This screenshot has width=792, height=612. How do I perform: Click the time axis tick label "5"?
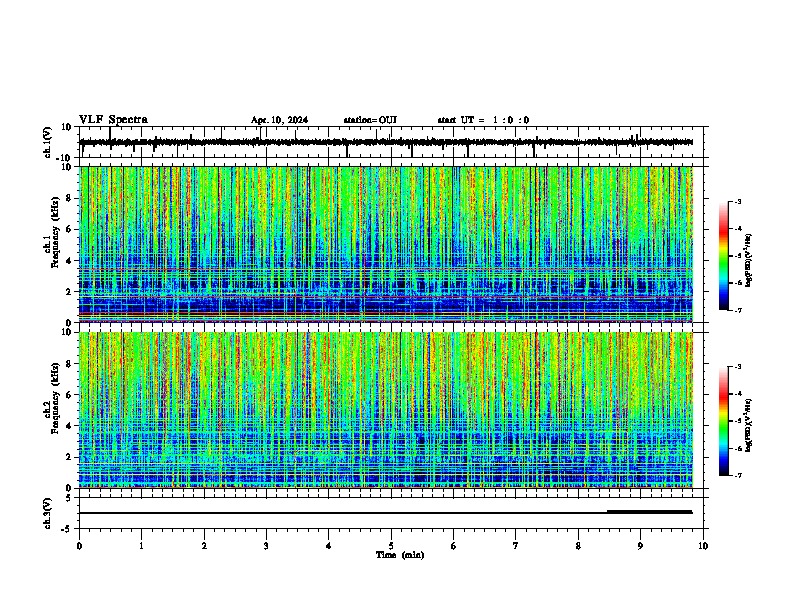pyautogui.click(x=391, y=546)
